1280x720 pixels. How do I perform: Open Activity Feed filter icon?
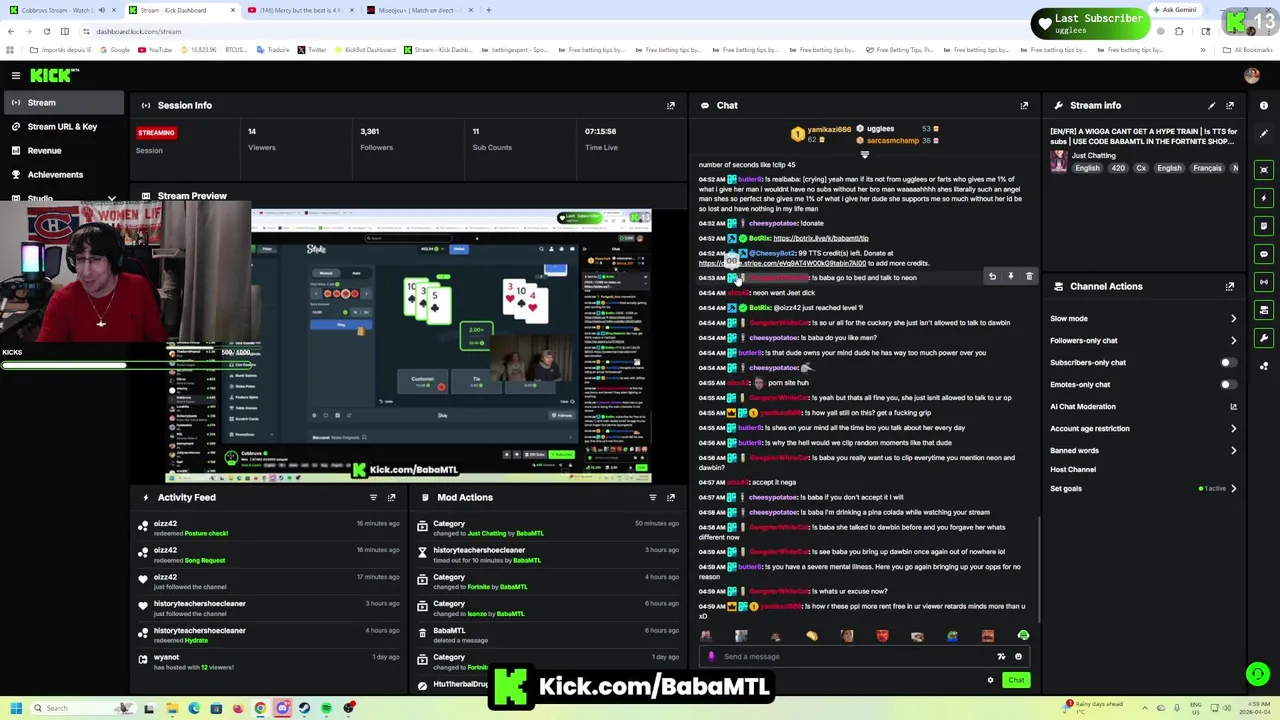[373, 497]
